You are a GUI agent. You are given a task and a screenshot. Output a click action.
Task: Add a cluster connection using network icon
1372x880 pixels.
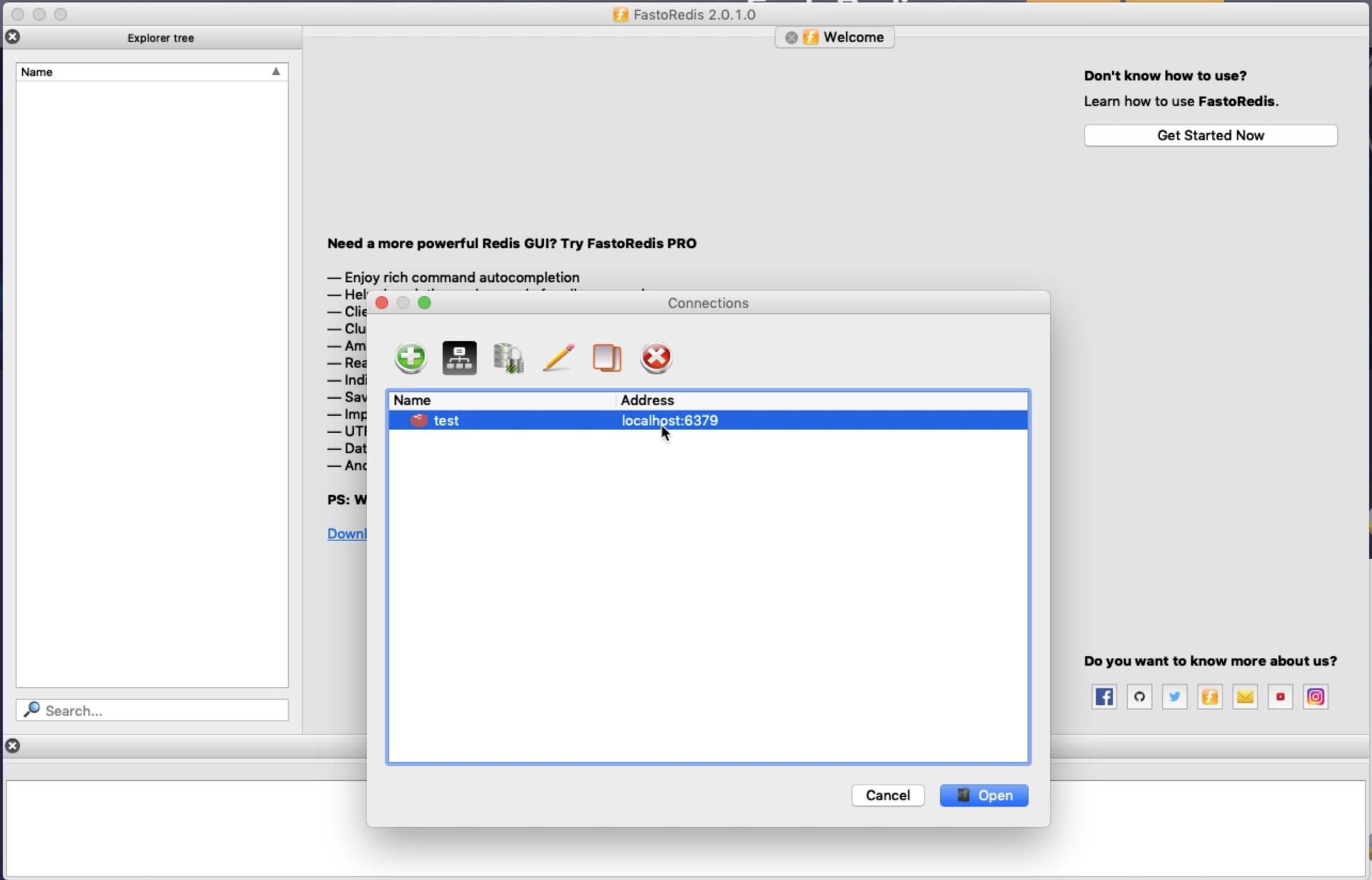pos(460,357)
